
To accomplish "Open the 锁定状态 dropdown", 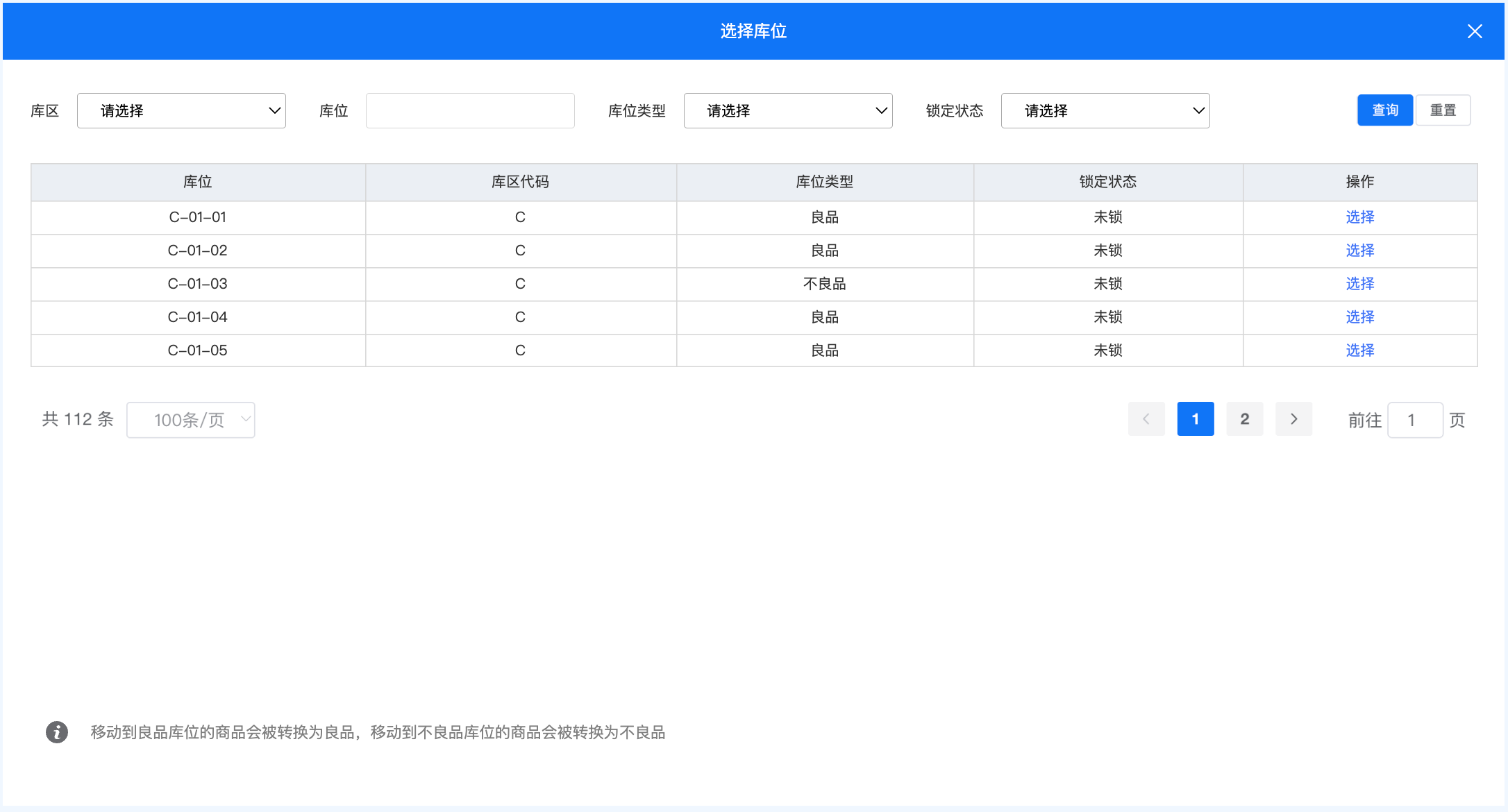I will coord(1105,111).
